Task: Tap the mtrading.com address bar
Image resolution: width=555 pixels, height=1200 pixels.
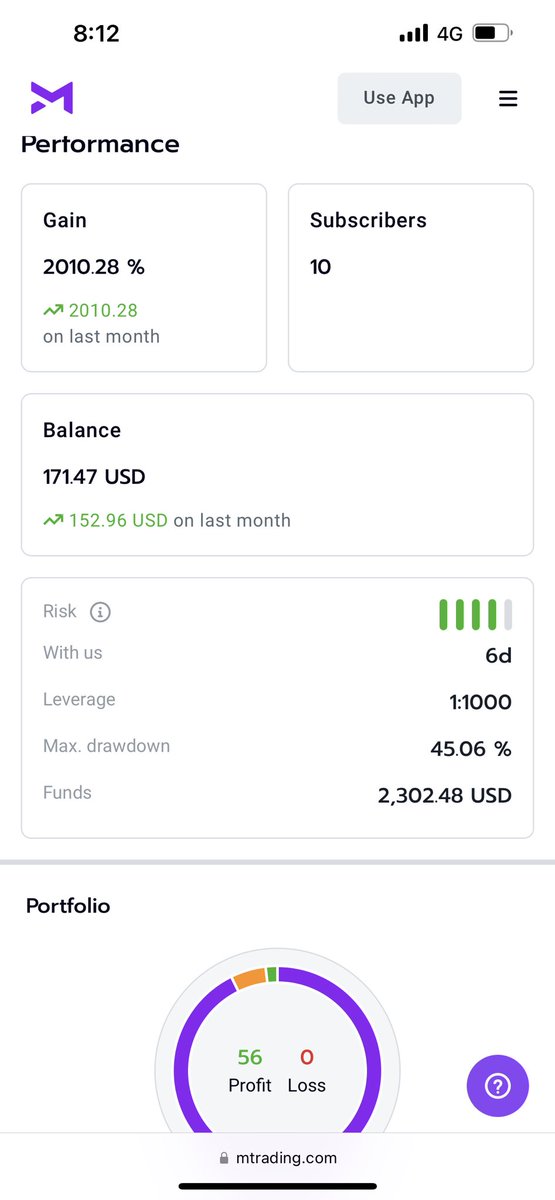Action: tap(277, 1158)
